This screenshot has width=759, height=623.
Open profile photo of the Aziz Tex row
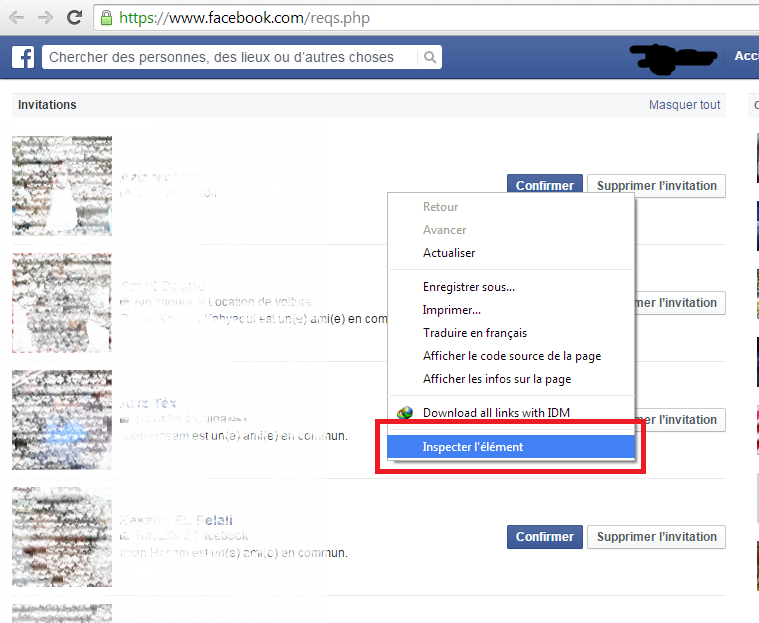(x=62, y=420)
